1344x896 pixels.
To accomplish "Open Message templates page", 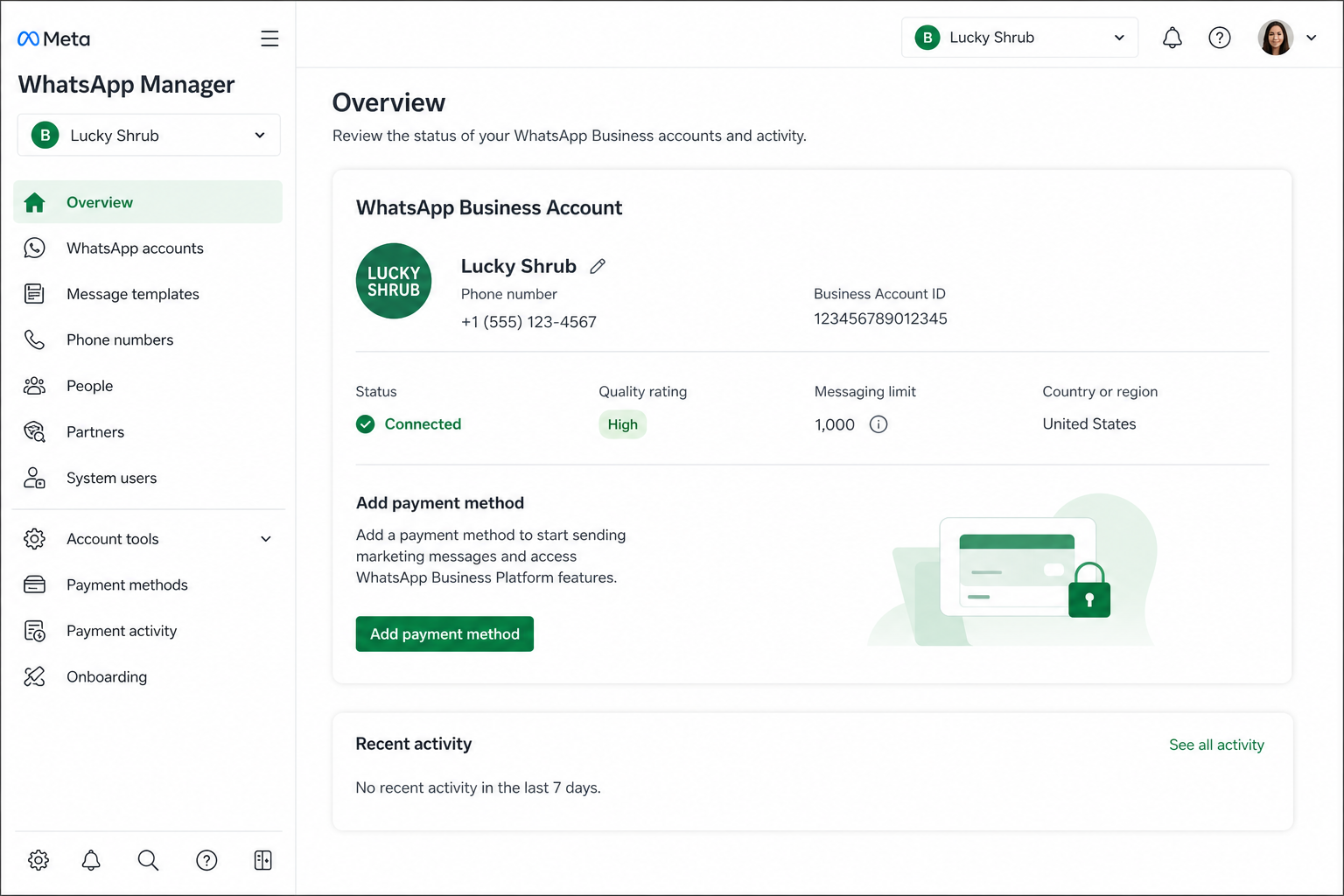I will 148,294.
